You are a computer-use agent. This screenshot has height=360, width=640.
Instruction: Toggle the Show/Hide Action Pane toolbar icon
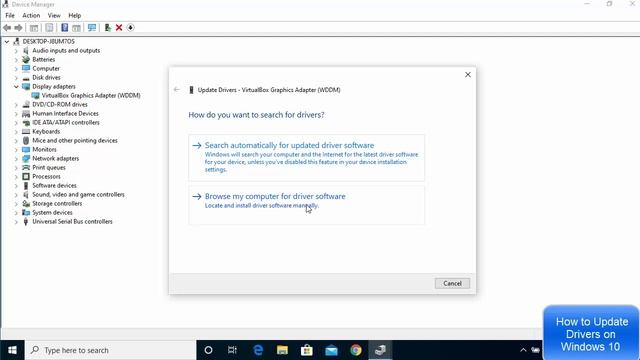[x=76, y=28]
